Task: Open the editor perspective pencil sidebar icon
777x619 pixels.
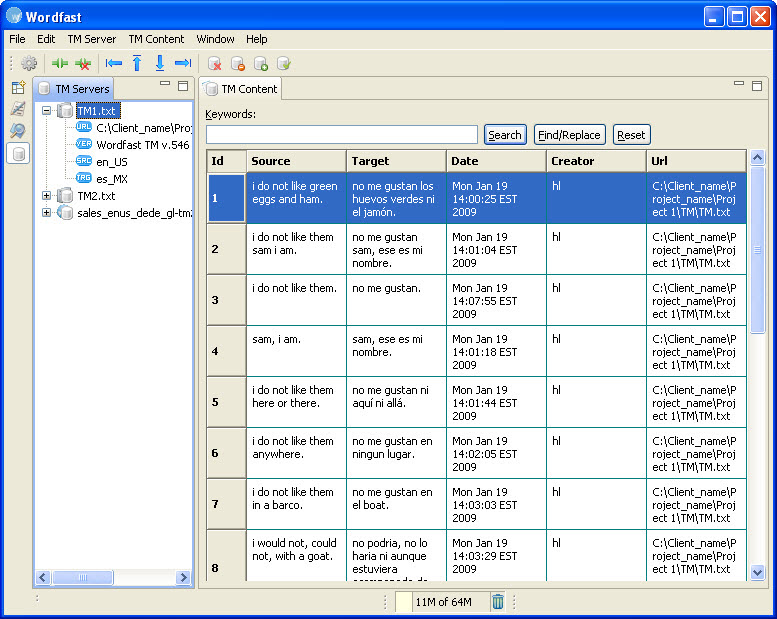Action: (18, 109)
